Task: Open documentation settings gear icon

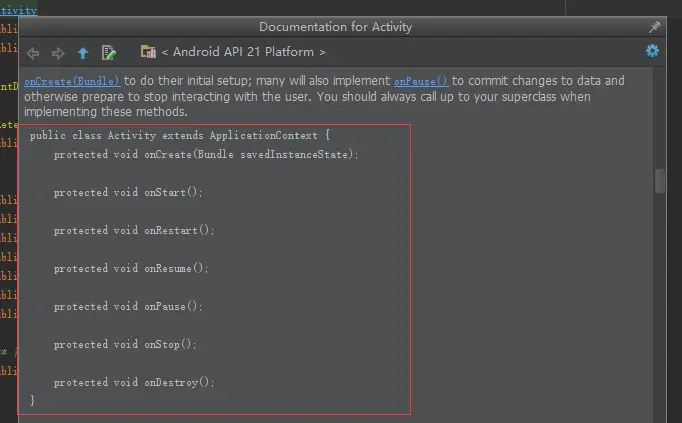Action: point(652,51)
